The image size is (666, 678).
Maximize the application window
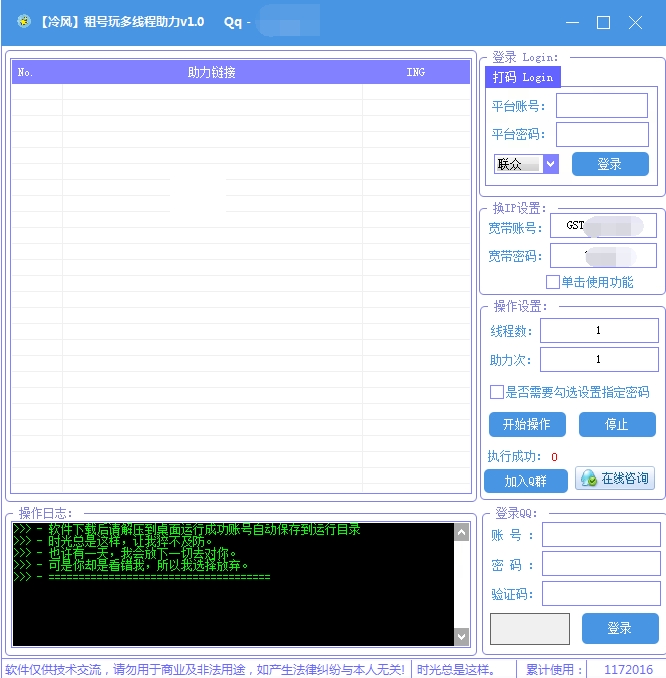click(x=603, y=22)
